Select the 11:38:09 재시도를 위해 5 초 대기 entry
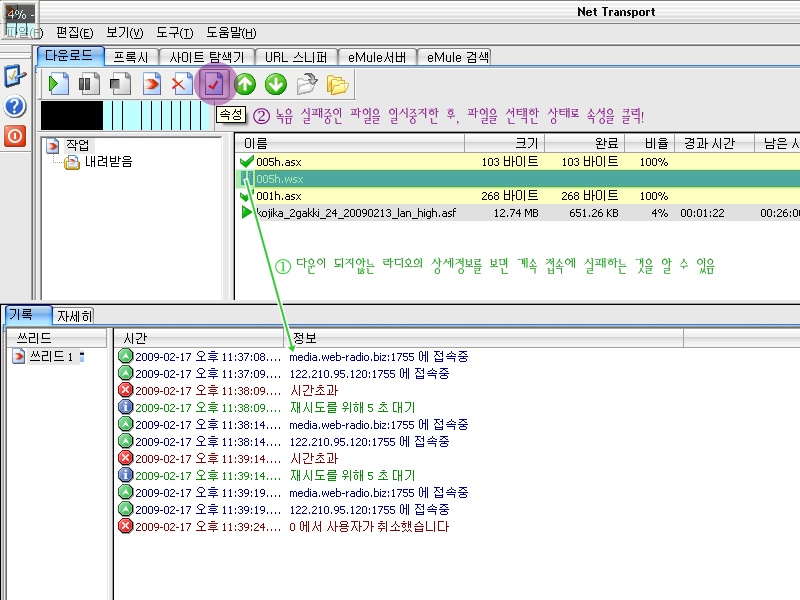This screenshot has height=600, width=800. tap(266, 407)
